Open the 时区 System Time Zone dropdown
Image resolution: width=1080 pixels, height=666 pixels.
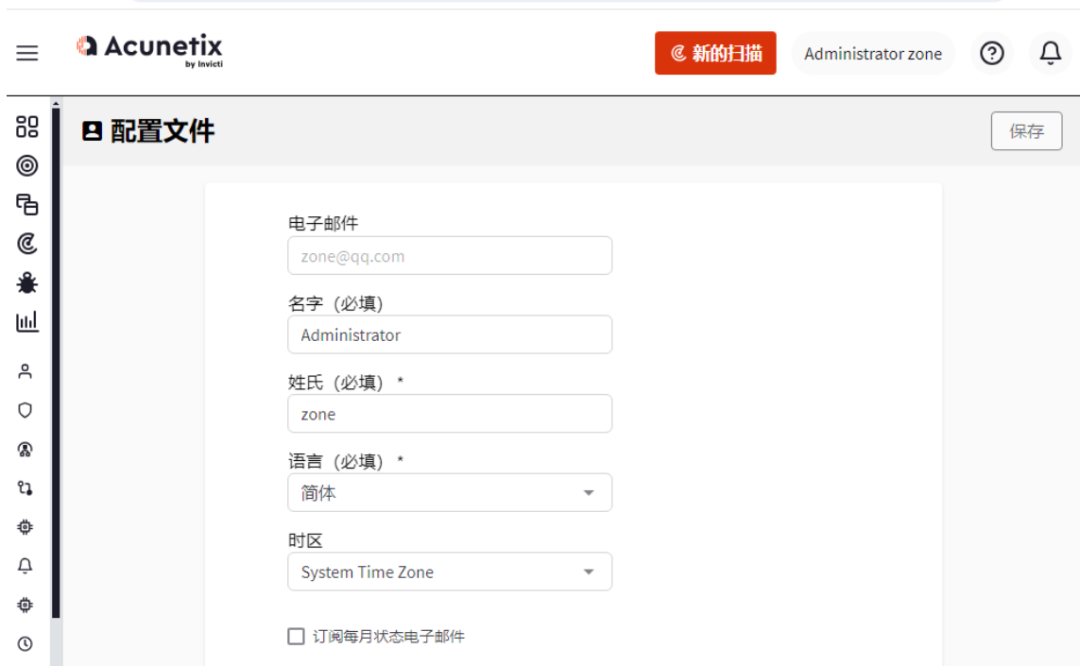coord(450,572)
